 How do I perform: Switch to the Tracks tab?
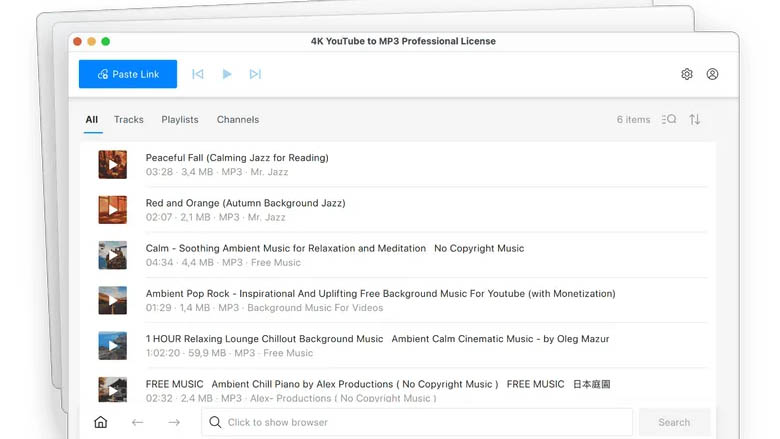point(129,120)
